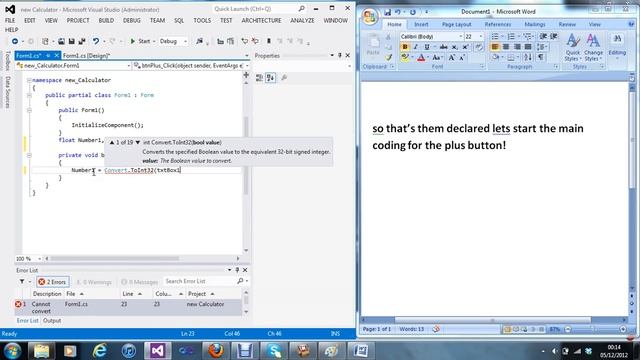Click Save in Word quick access toolbar
The image size is (640, 360).
(387, 12)
